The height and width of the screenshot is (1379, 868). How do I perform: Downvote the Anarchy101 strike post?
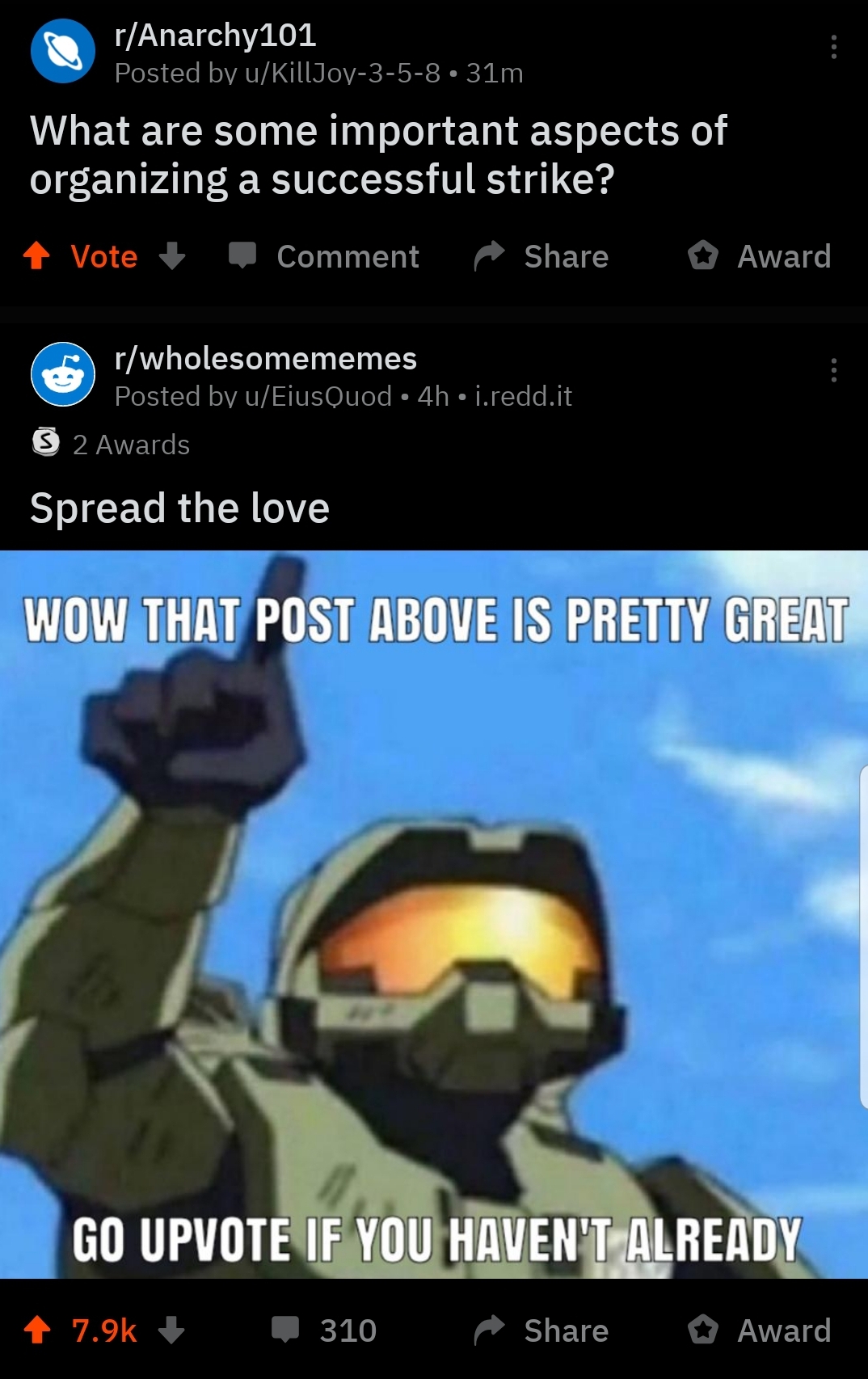click(172, 256)
